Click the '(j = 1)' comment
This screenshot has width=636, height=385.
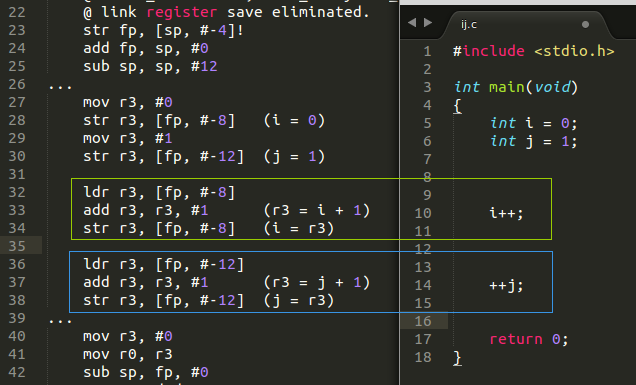point(294,157)
